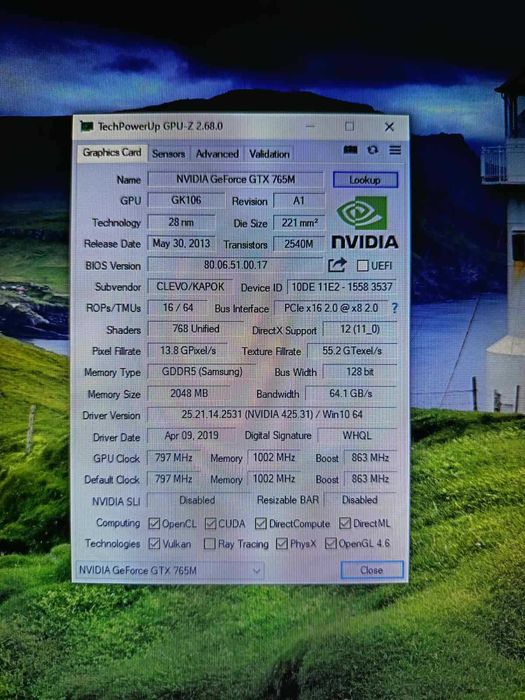This screenshot has height=700, width=525.
Task: Click the GPU Clock row Boost 863 MHz
Action: click(x=370, y=458)
